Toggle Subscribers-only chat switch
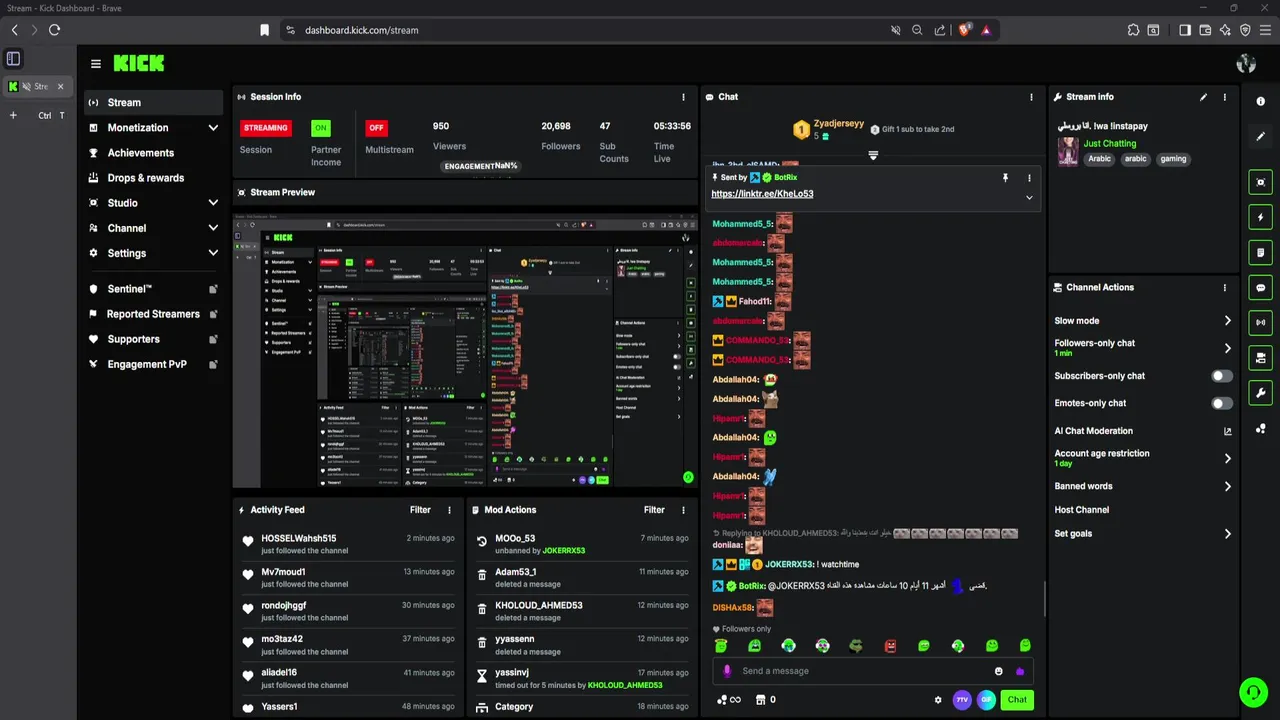This screenshot has width=1280, height=720. (x=1222, y=376)
